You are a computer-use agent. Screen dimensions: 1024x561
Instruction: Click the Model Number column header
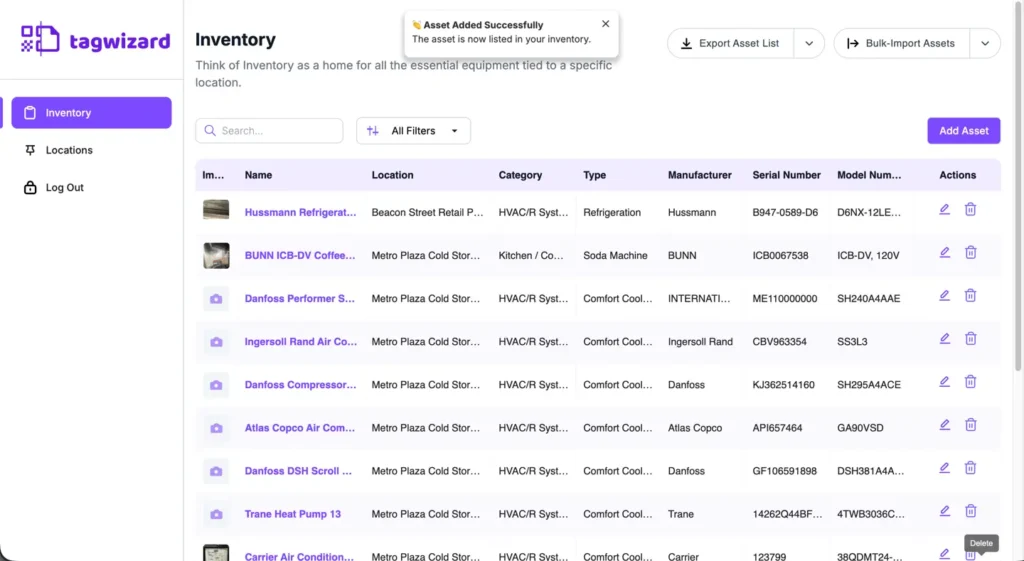[869, 175]
